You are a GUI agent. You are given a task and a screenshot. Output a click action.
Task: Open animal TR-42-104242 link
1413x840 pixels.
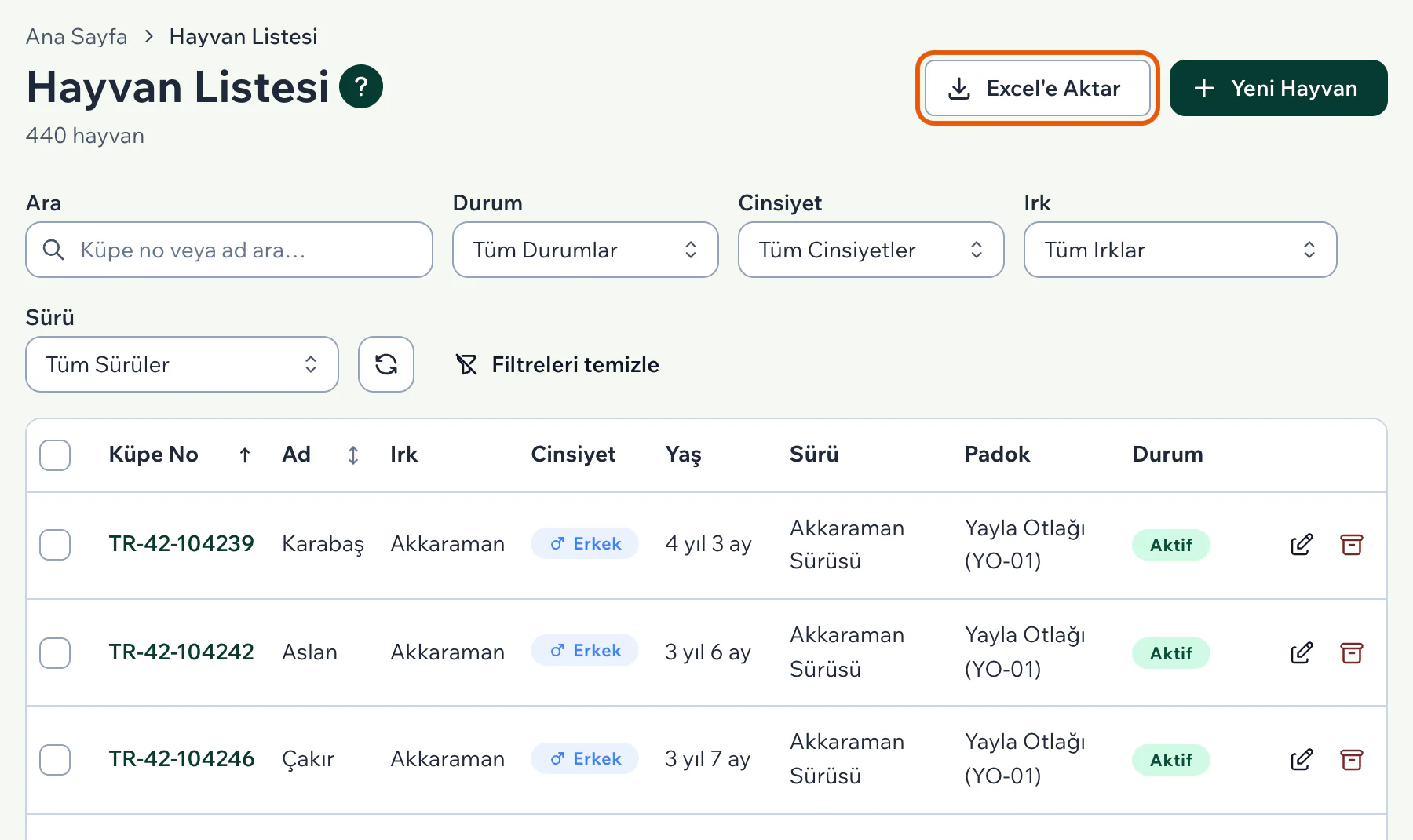pos(181,652)
